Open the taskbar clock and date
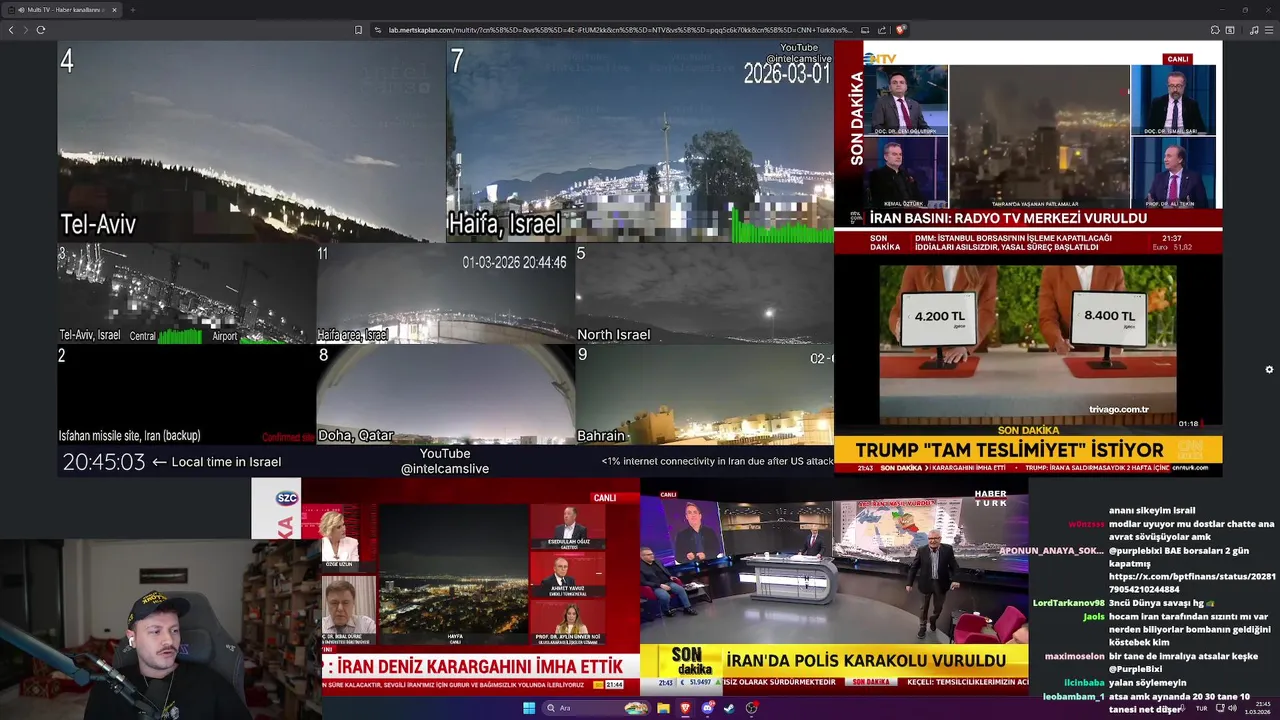Image resolution: width=1280 pixels, height=720 pixels. click(x=1258, y=708)
